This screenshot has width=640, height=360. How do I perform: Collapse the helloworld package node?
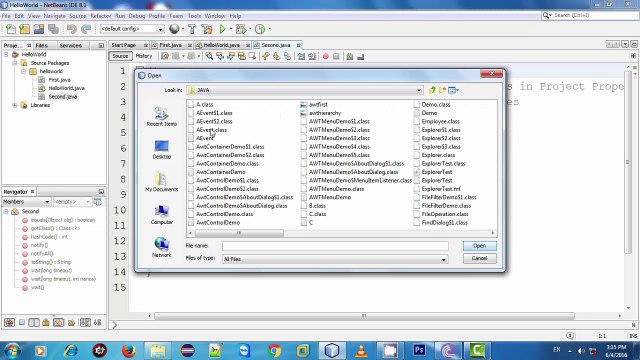pyautogui.click(x=24, y=71)
